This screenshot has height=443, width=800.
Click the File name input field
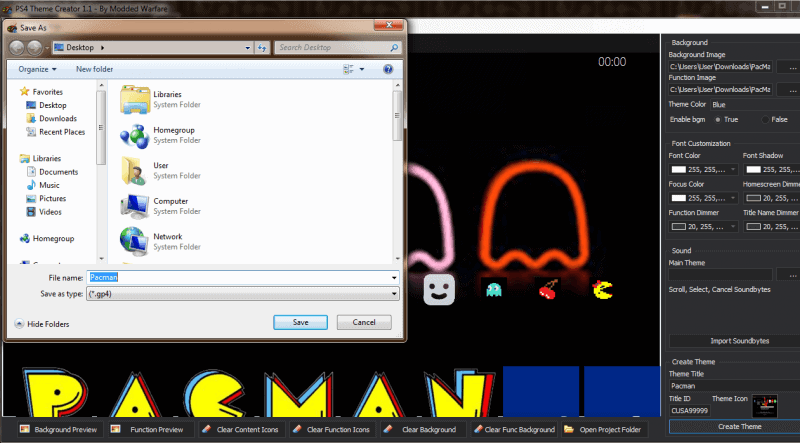239,278
